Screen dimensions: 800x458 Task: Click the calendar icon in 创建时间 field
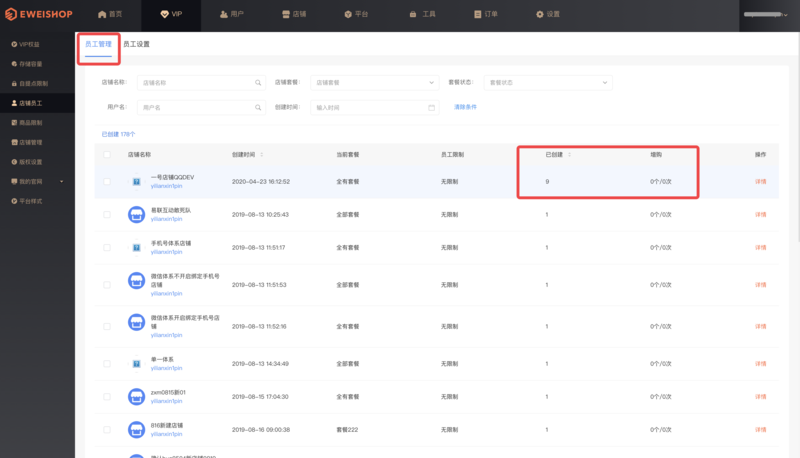pyautogui.click(x=431, y=107)
